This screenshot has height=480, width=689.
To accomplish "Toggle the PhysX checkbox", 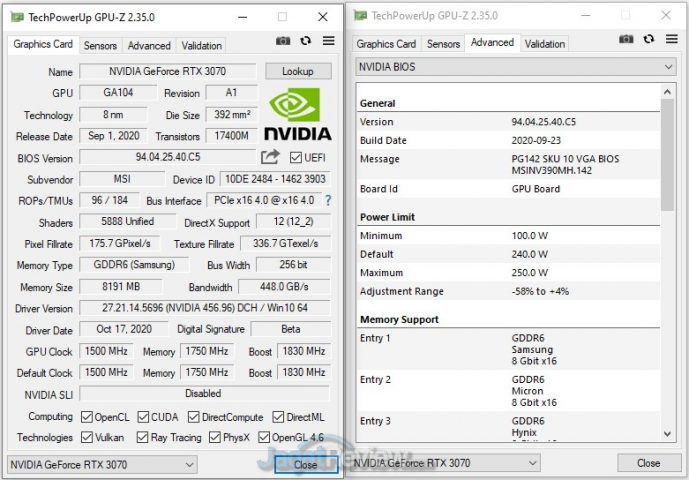I will point(215,437).
